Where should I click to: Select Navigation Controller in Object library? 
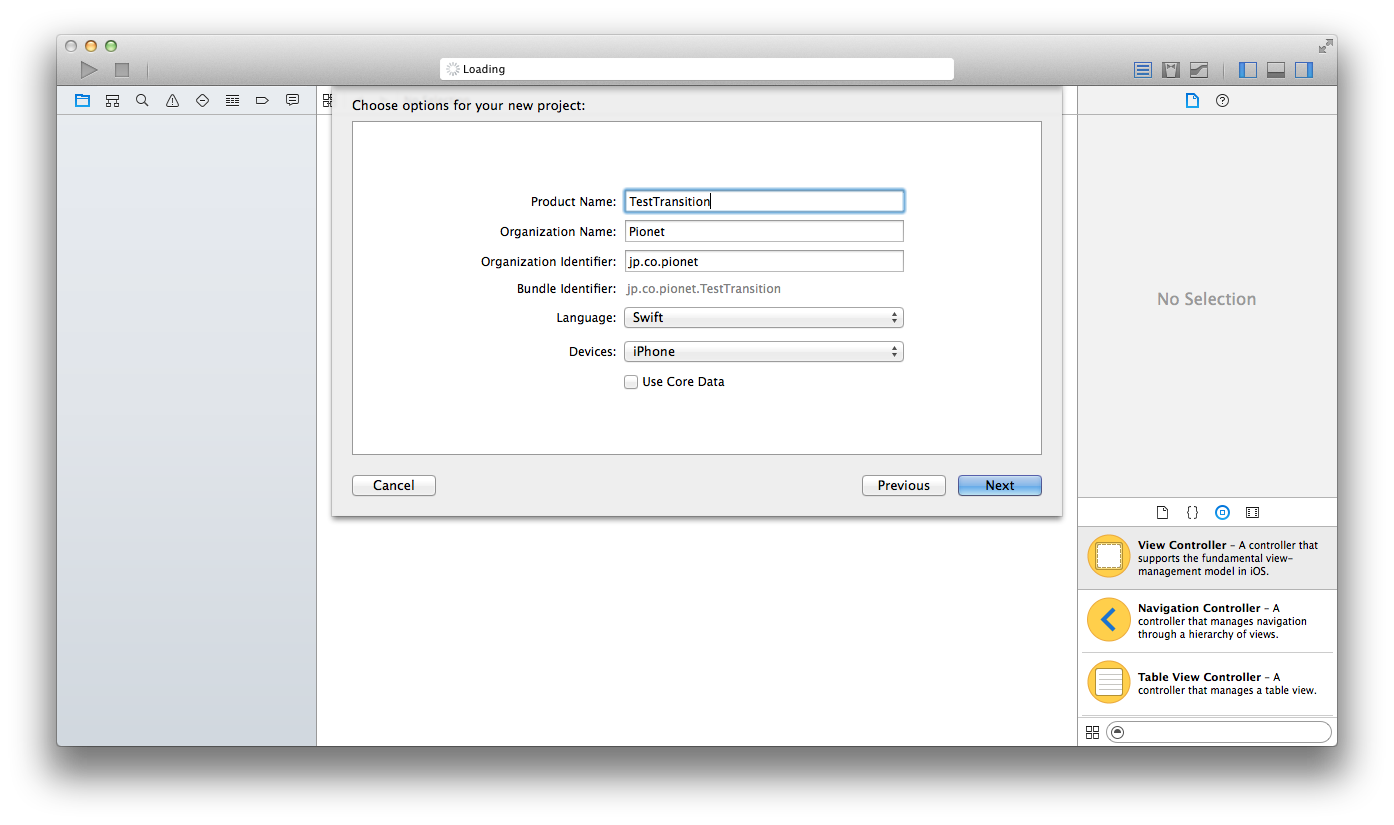pyautogui.click(x=1207, y=621)
